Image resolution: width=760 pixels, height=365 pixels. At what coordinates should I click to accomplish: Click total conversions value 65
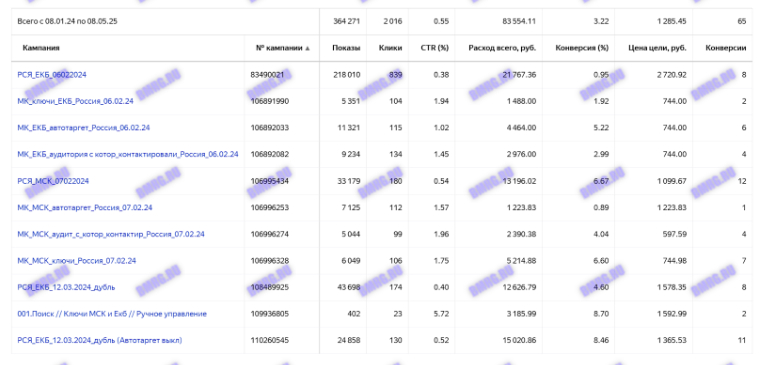(x=742, y=21)
